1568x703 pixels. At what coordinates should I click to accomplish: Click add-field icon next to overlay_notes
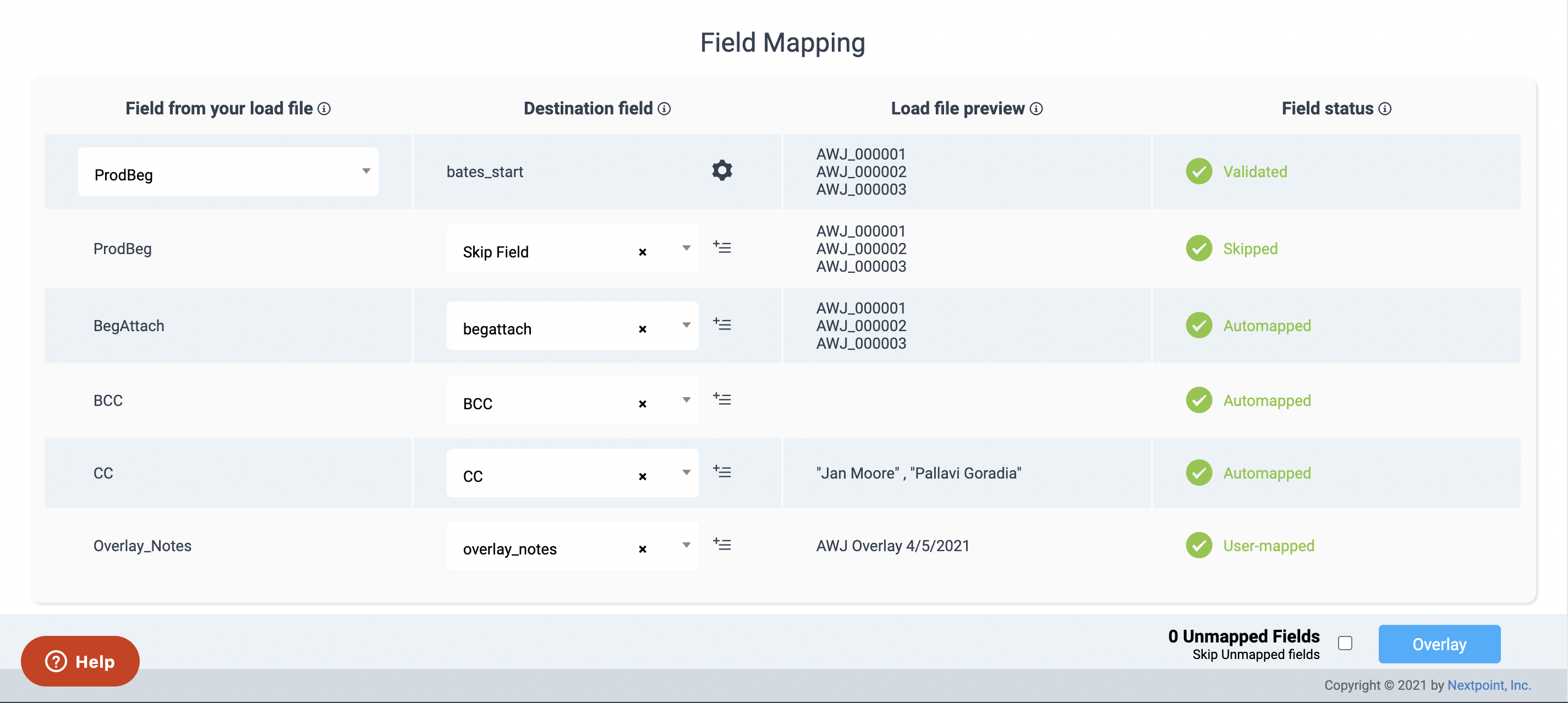[x=722, y=544]
